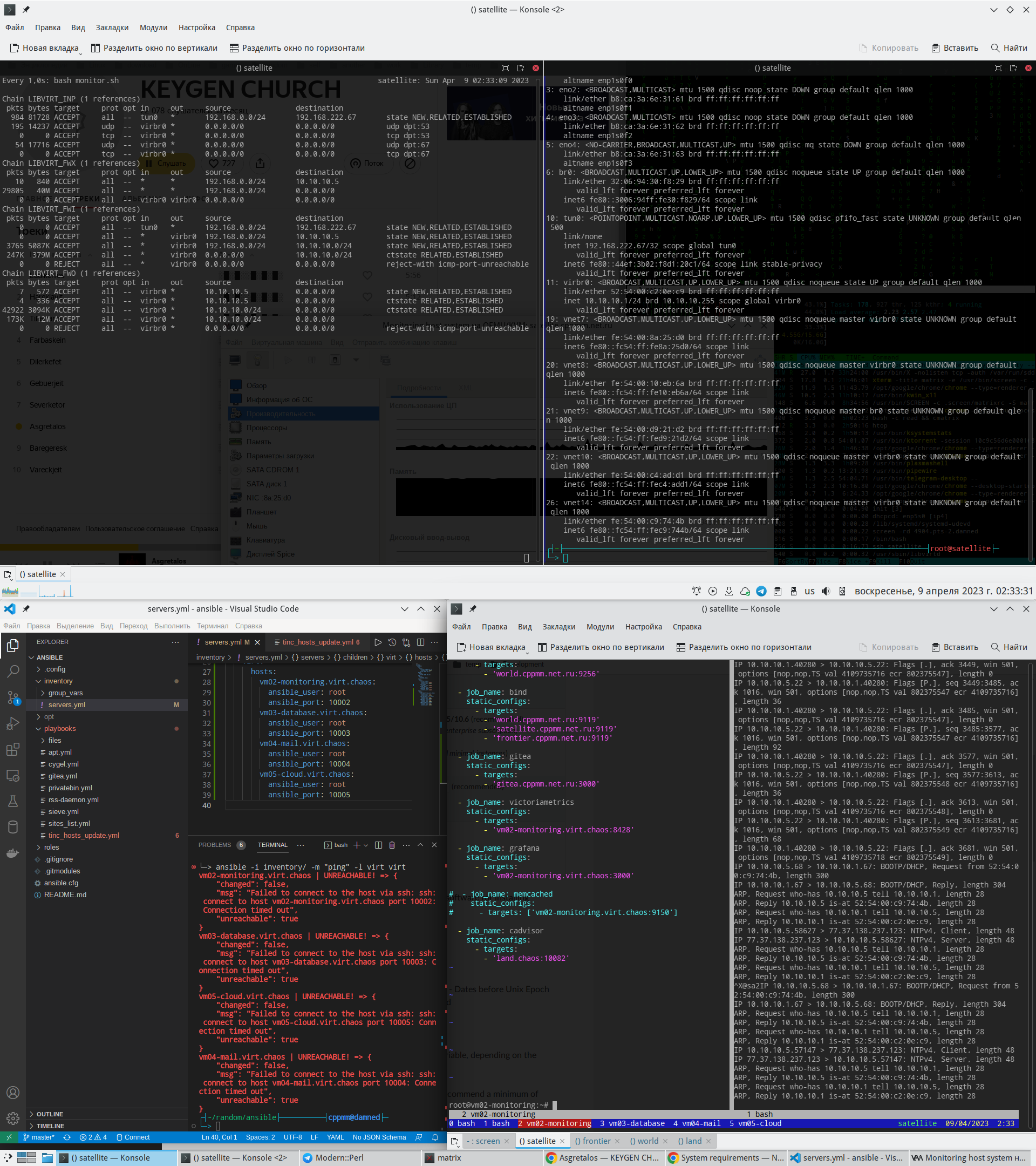Maximize the left satellite split pane
Viewport: 1036px width, 1166px height.
(505, 68)
